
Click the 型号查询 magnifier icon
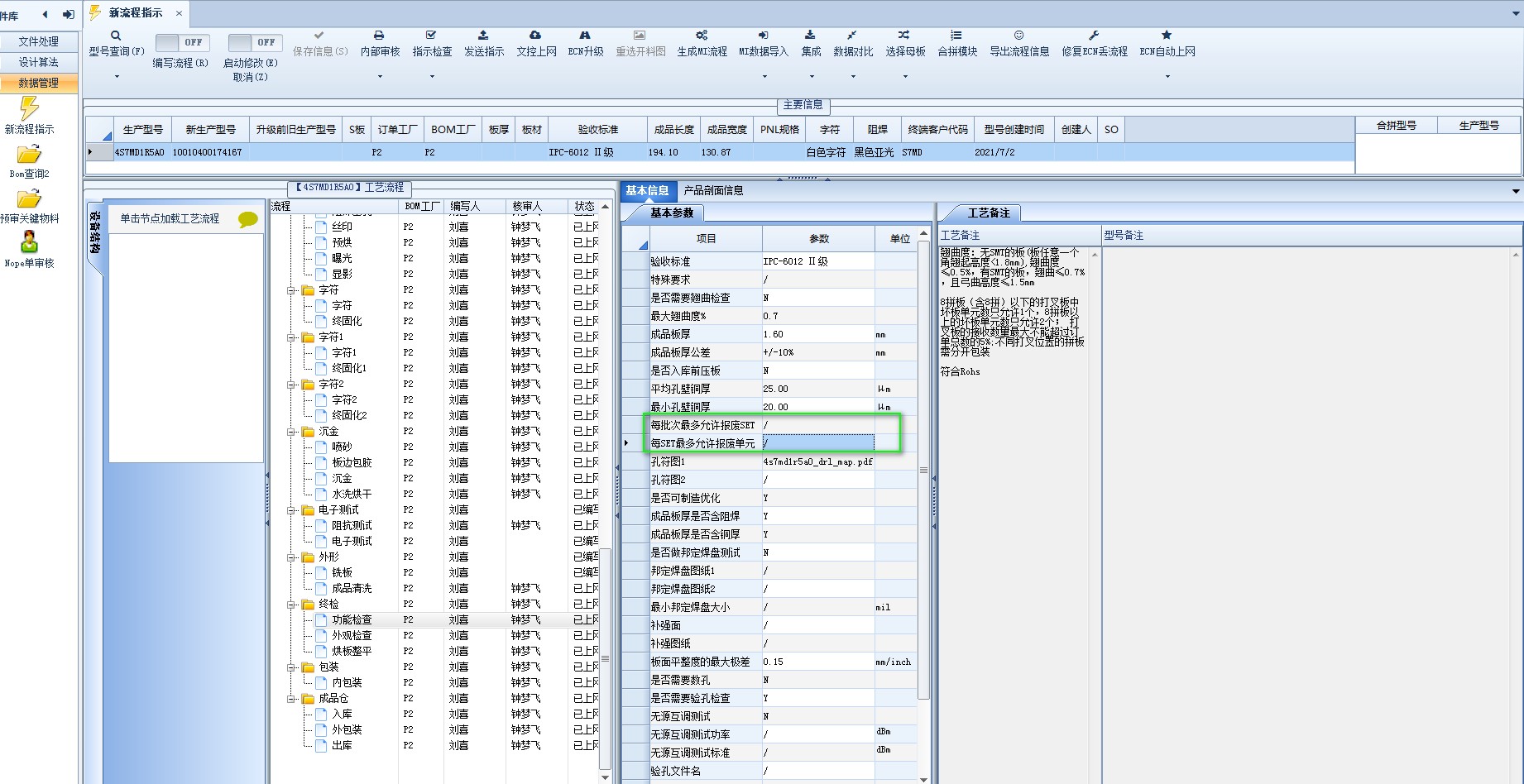coord(116,36)
